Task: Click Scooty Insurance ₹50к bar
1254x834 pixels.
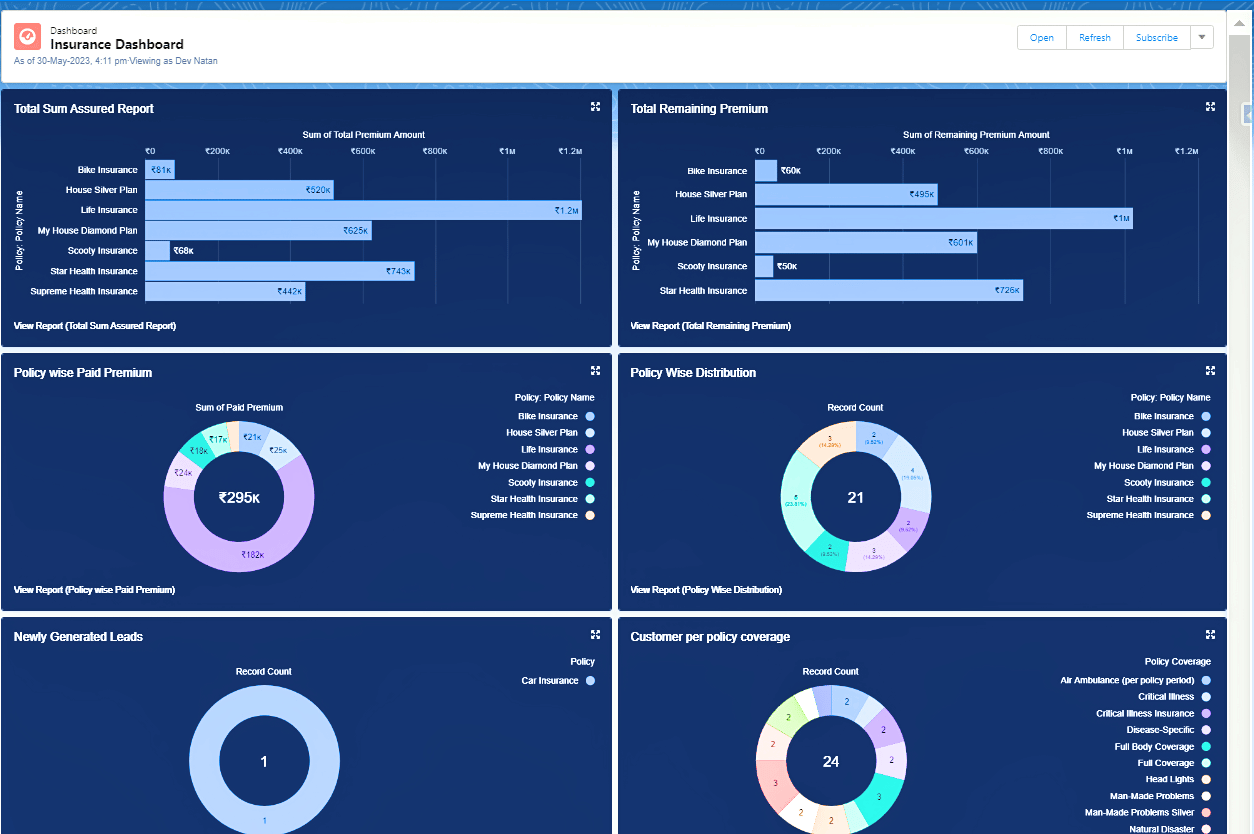Action: pyautogui.click(x=764, y=266)
